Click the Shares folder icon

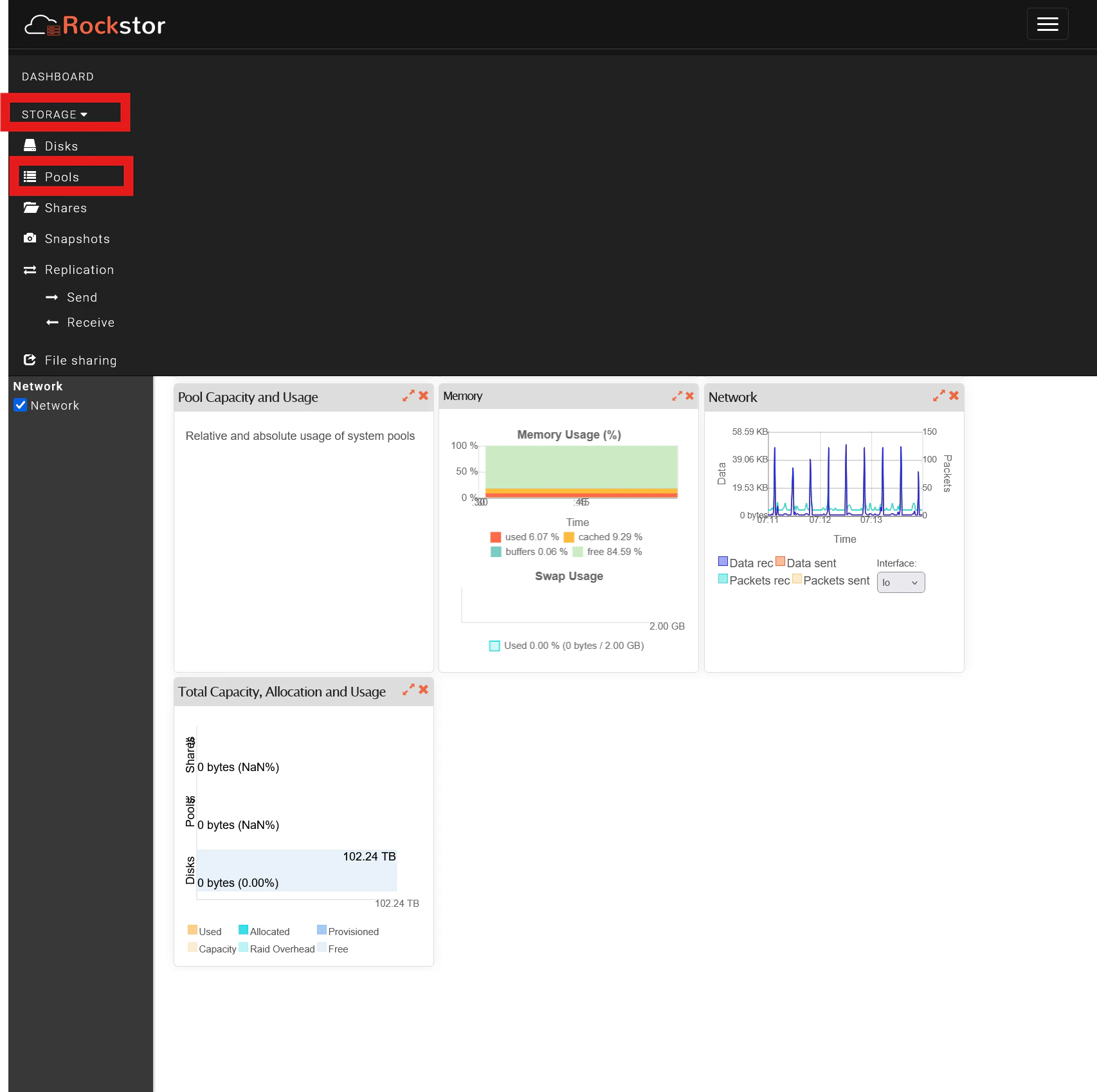pos(31,207)
